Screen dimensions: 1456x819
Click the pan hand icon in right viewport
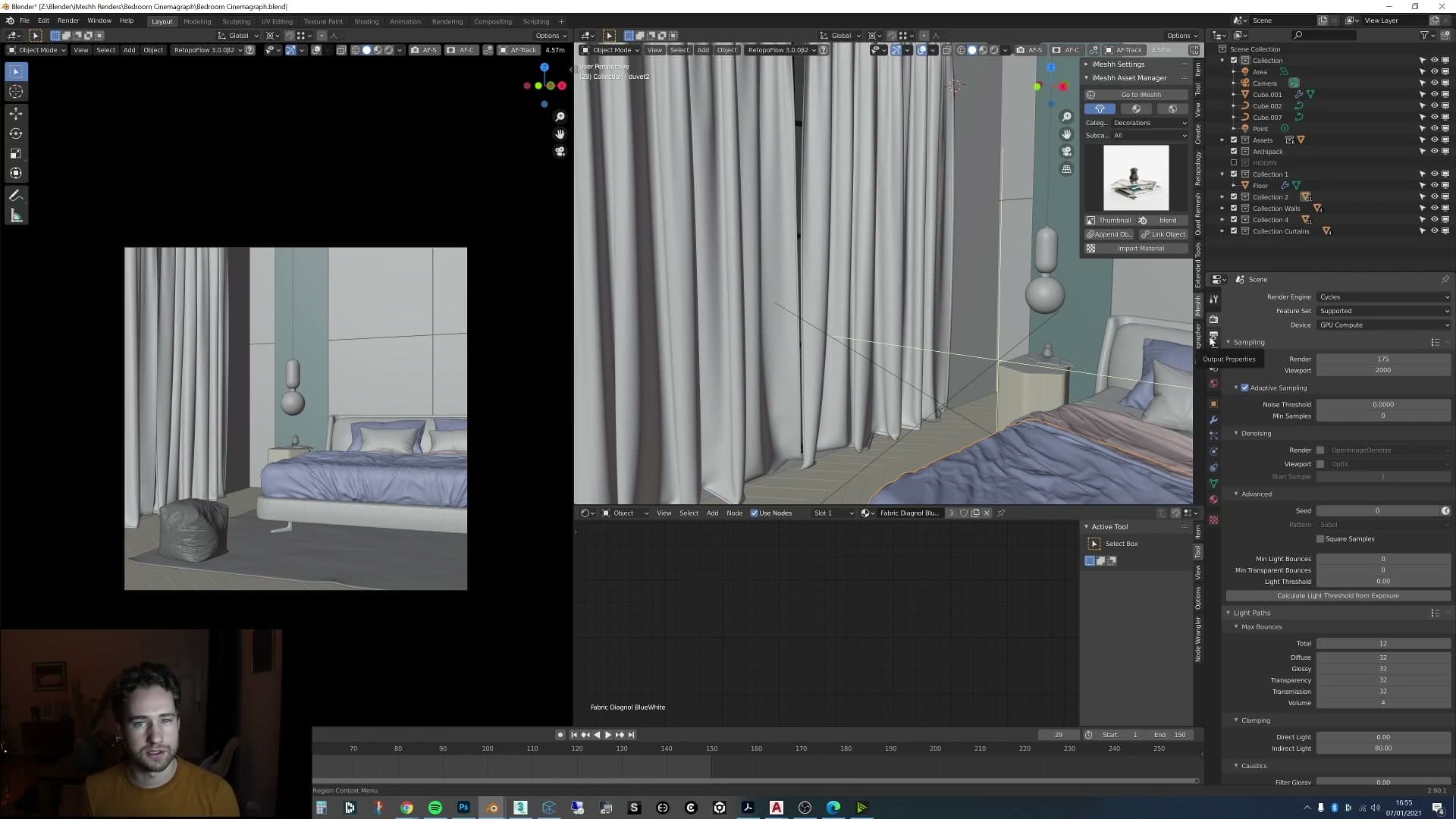1066,134
